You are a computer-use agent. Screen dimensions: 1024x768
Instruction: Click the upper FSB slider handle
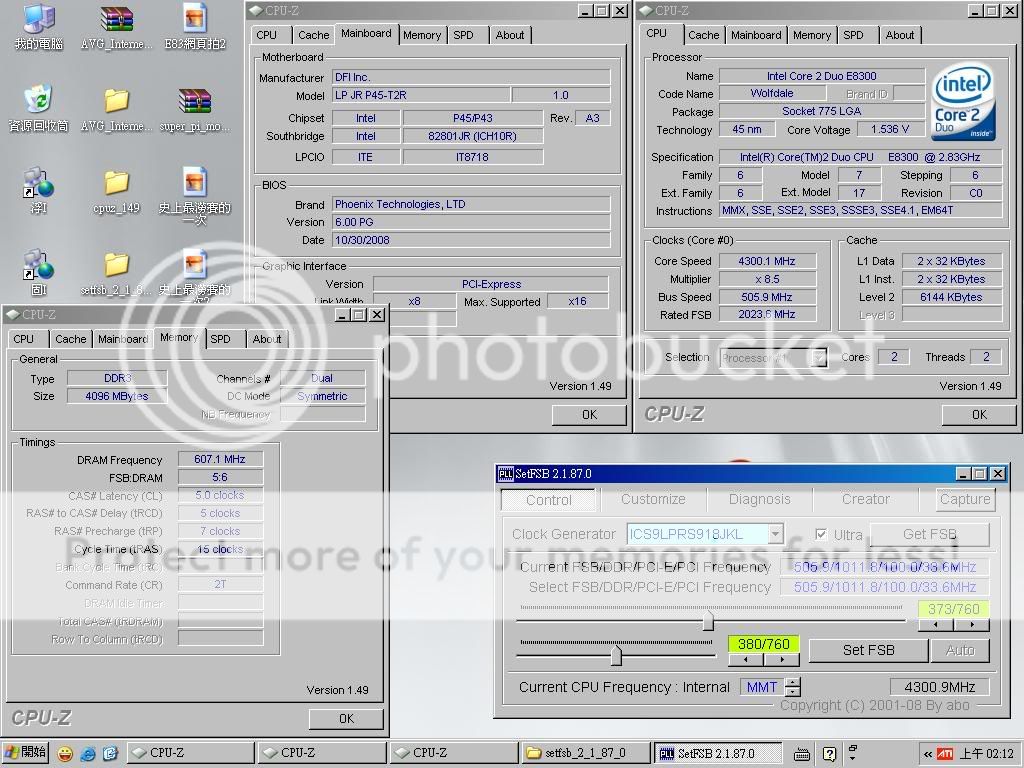point(708,620)
